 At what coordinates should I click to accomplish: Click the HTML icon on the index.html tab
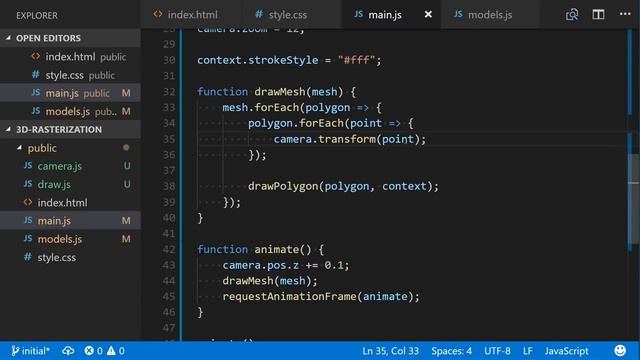tap(158, 14)
